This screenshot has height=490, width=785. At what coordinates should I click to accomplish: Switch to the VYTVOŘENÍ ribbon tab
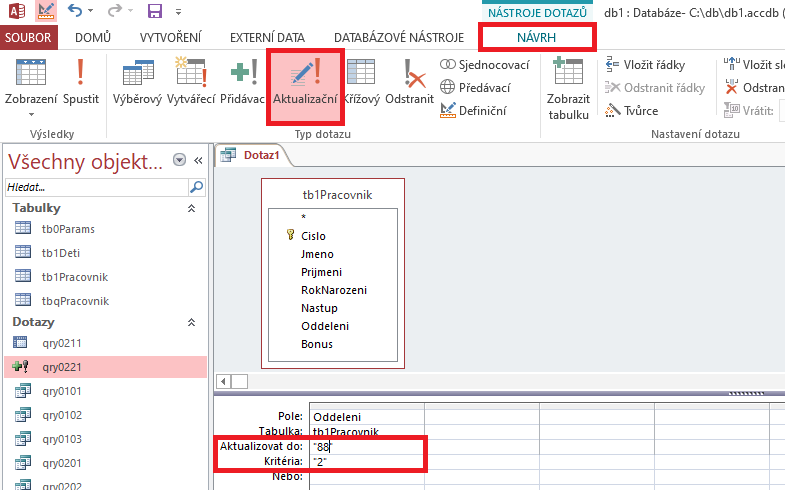(171, 38)
